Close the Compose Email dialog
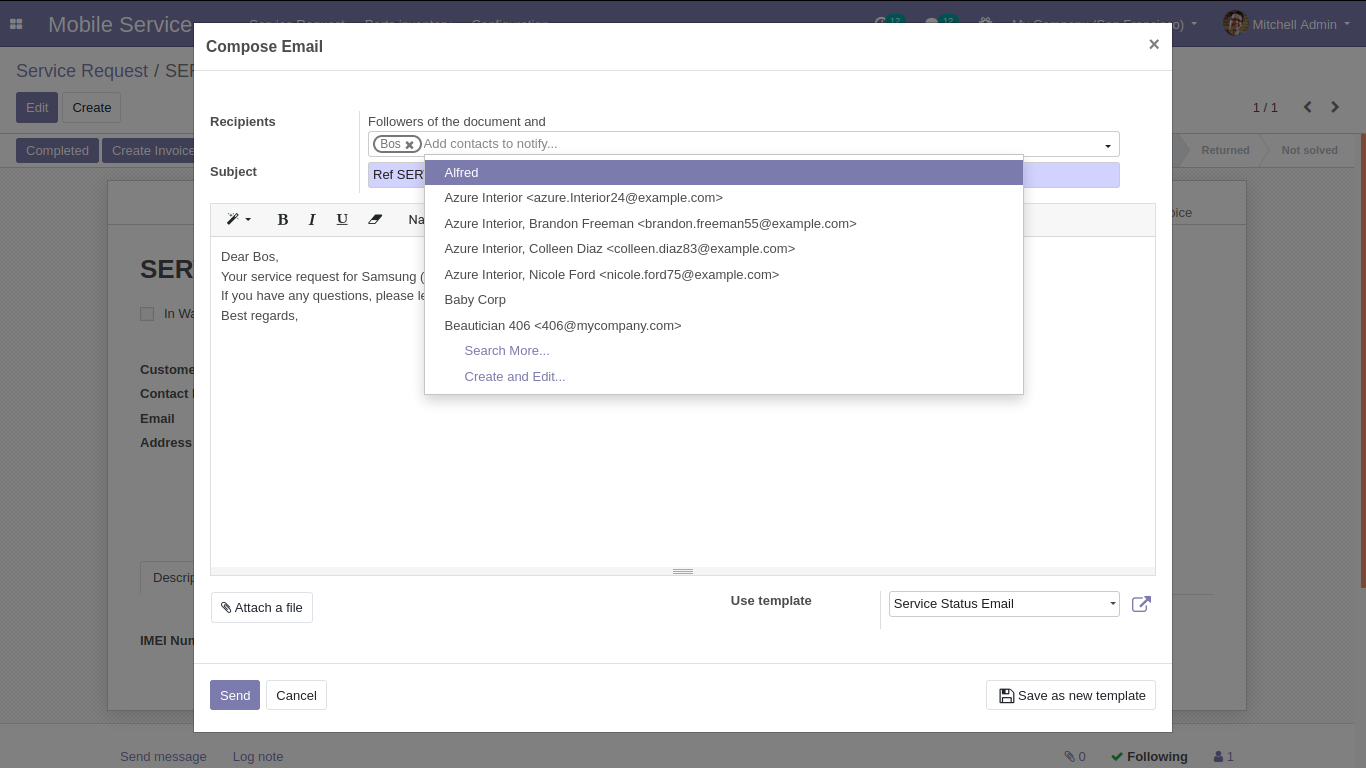 coord(1154,45)
